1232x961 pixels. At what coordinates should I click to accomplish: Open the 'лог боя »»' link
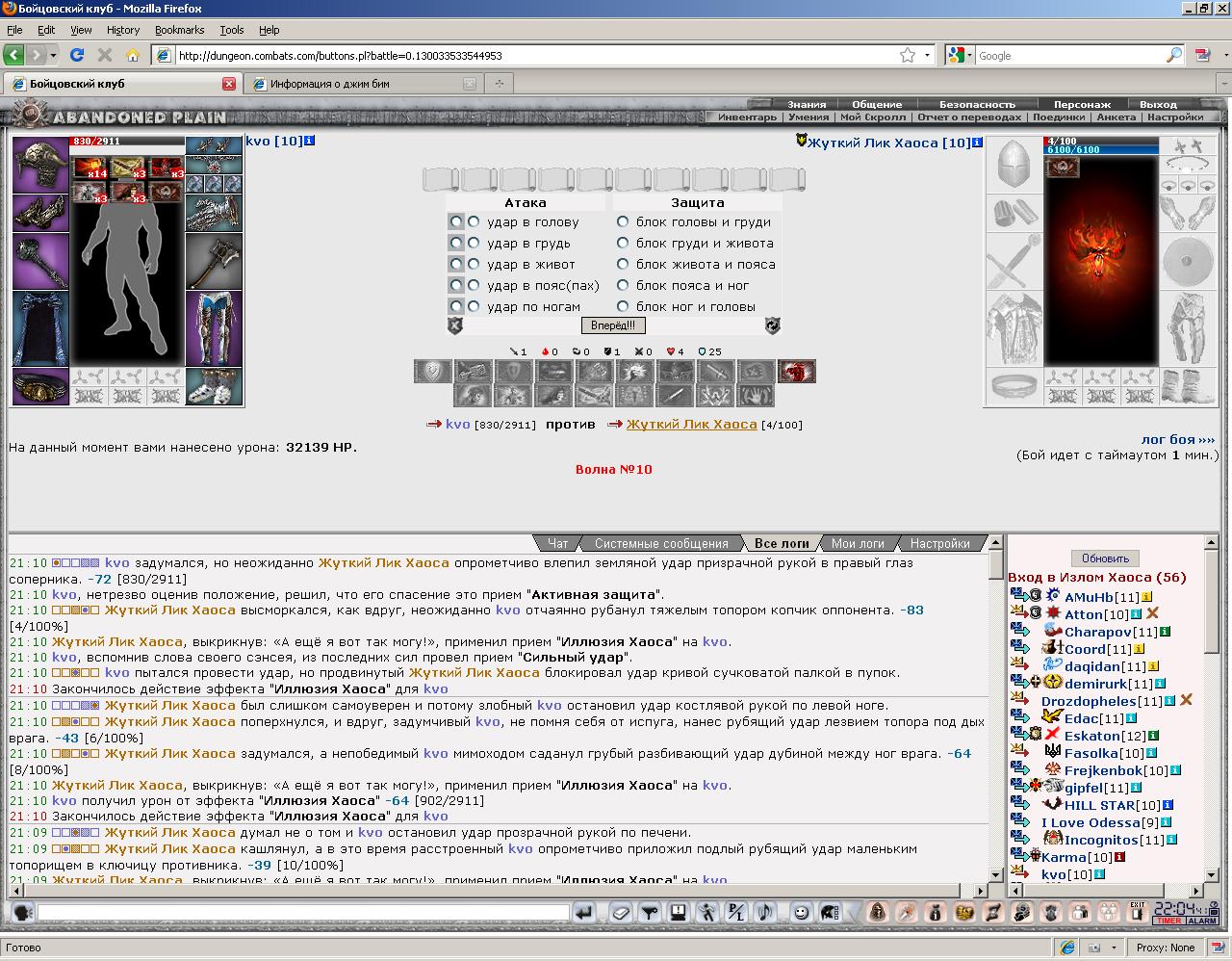click(1177, 439)
